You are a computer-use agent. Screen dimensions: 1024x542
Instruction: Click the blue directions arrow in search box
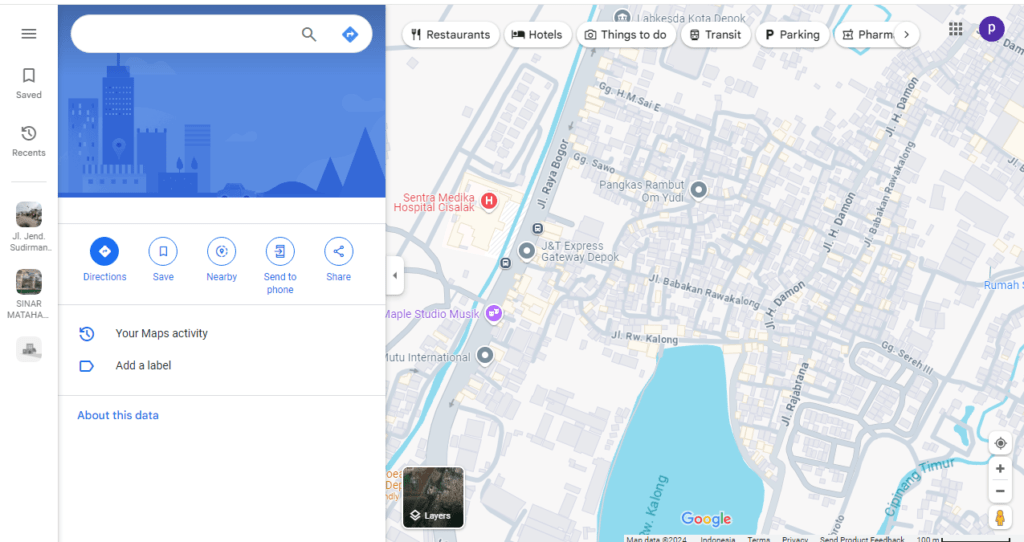(350, 34)
